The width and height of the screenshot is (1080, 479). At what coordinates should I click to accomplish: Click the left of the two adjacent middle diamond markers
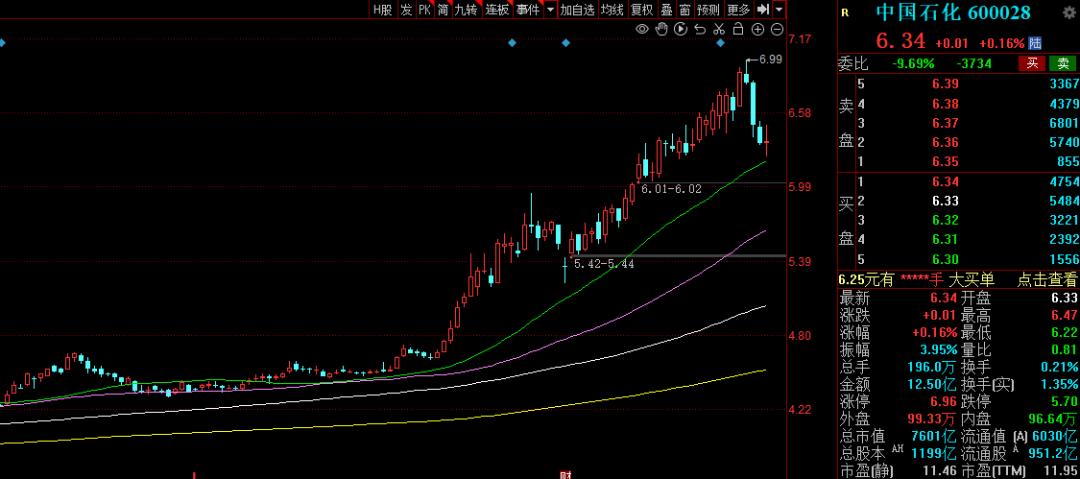coord(512,43)
